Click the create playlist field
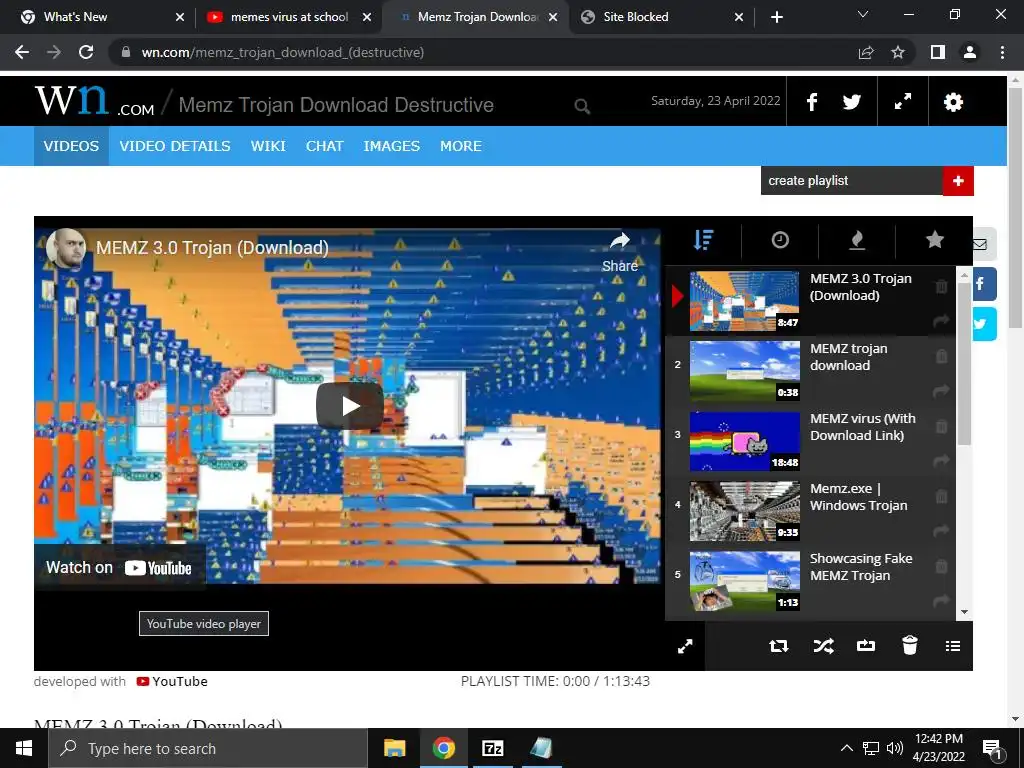The width and height of the screenshot is (1024, 768). pyautogui.click(x=852, y=181)
